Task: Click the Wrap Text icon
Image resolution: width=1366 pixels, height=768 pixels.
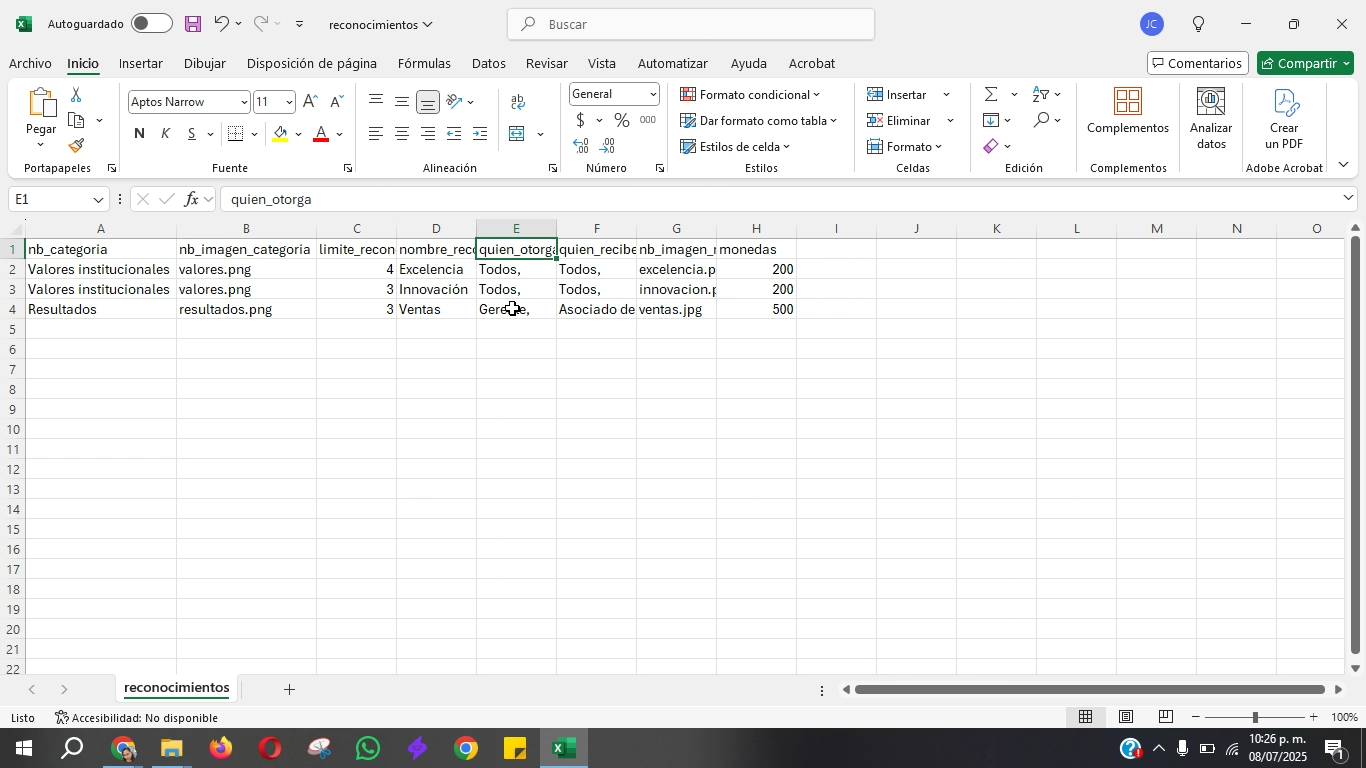Action: 518,102
